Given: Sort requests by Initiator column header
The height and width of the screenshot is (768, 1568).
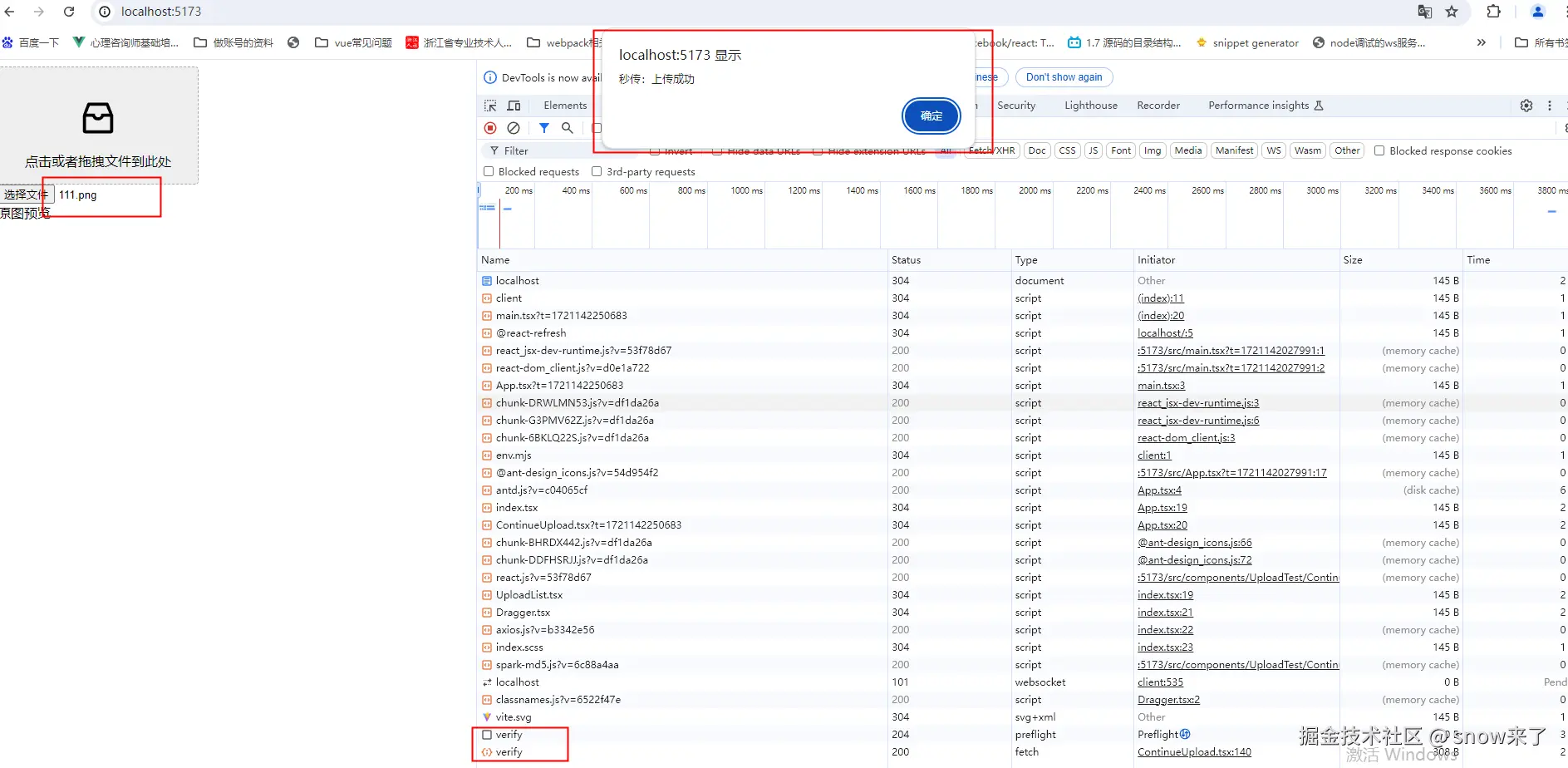Looking at the screenshot, I should click(1236, 260).
